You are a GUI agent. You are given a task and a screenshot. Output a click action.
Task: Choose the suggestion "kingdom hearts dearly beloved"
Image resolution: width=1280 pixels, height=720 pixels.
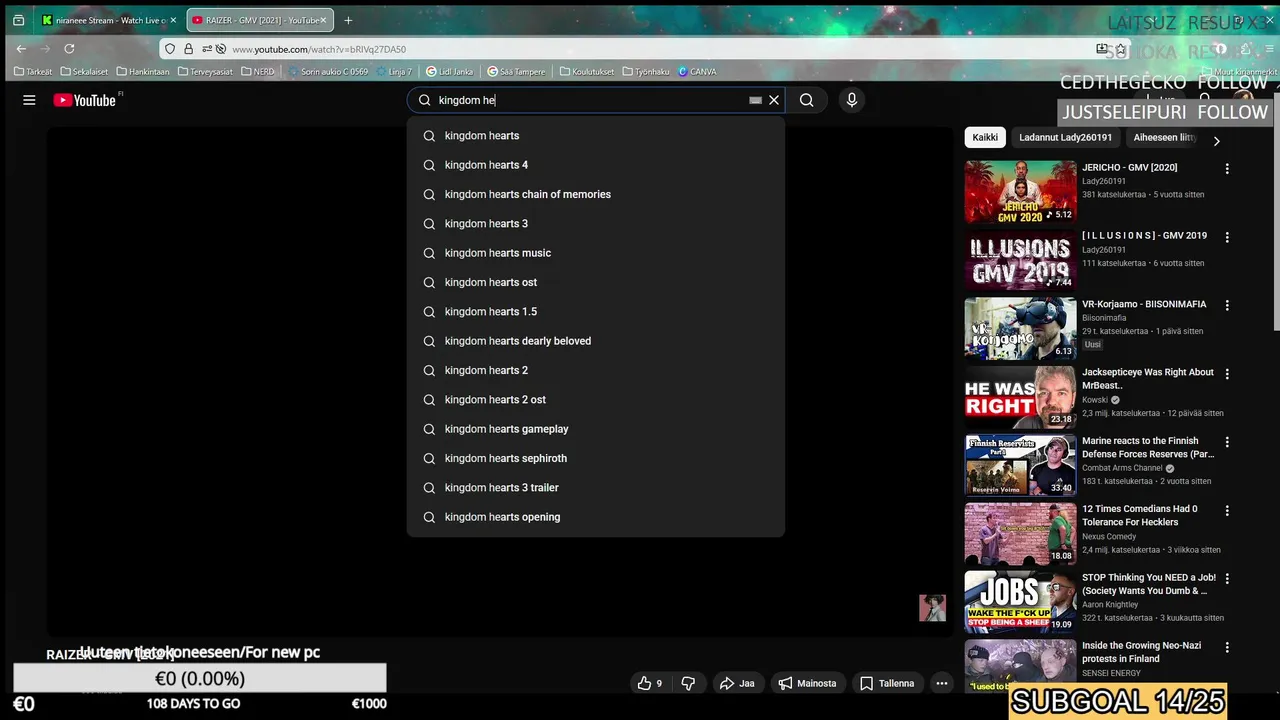pos(596,341)
